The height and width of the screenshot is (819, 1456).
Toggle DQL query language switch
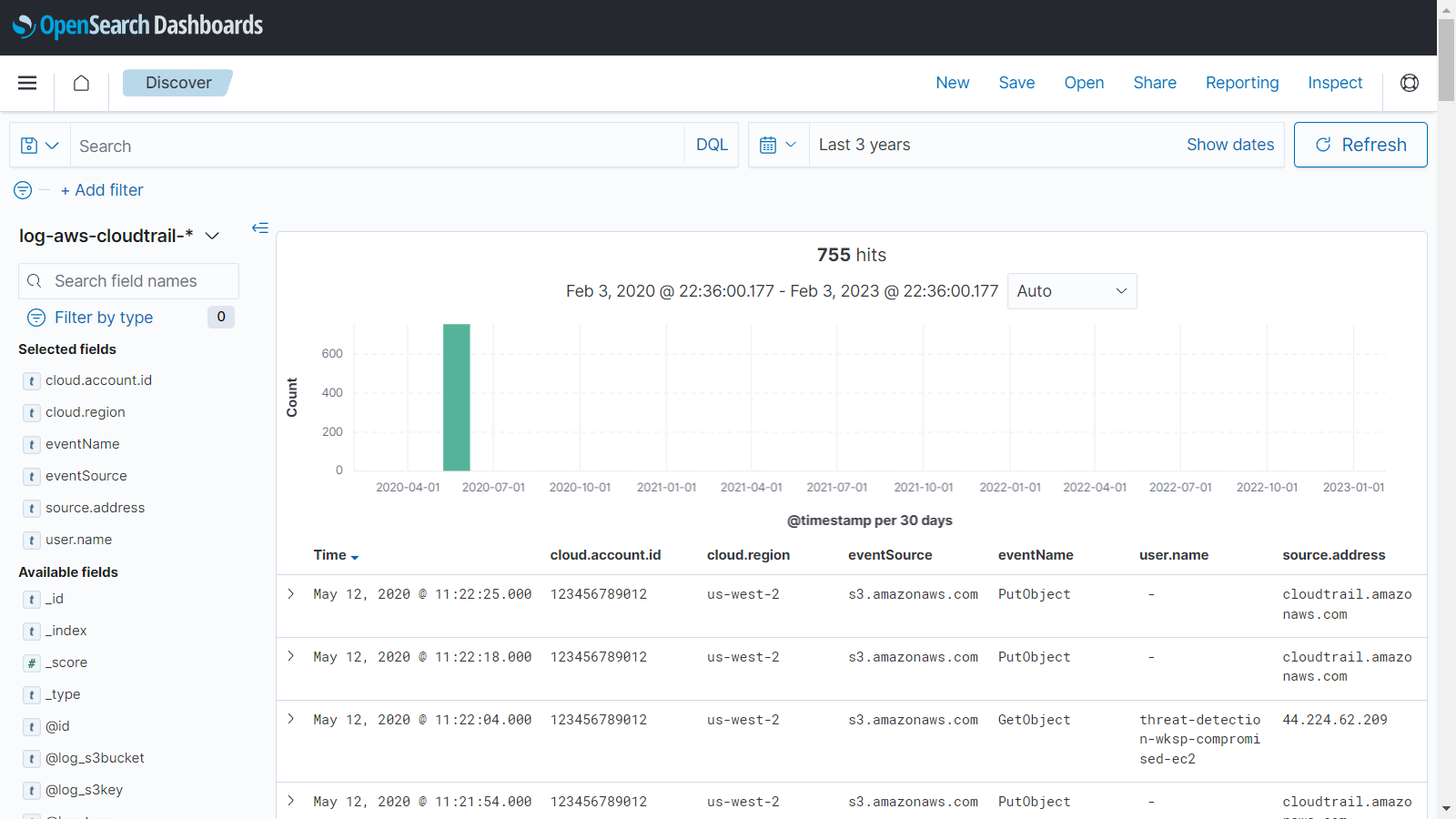[711, 146]
